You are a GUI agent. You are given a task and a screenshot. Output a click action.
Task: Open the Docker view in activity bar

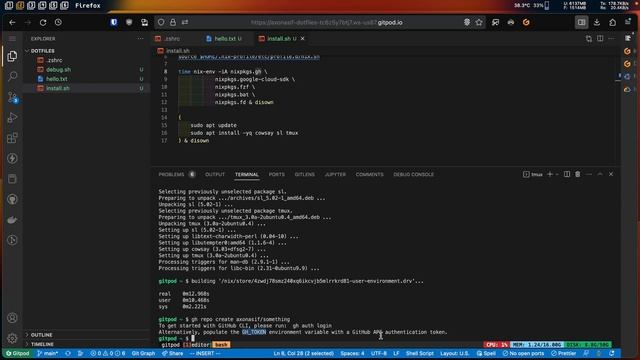12,220
